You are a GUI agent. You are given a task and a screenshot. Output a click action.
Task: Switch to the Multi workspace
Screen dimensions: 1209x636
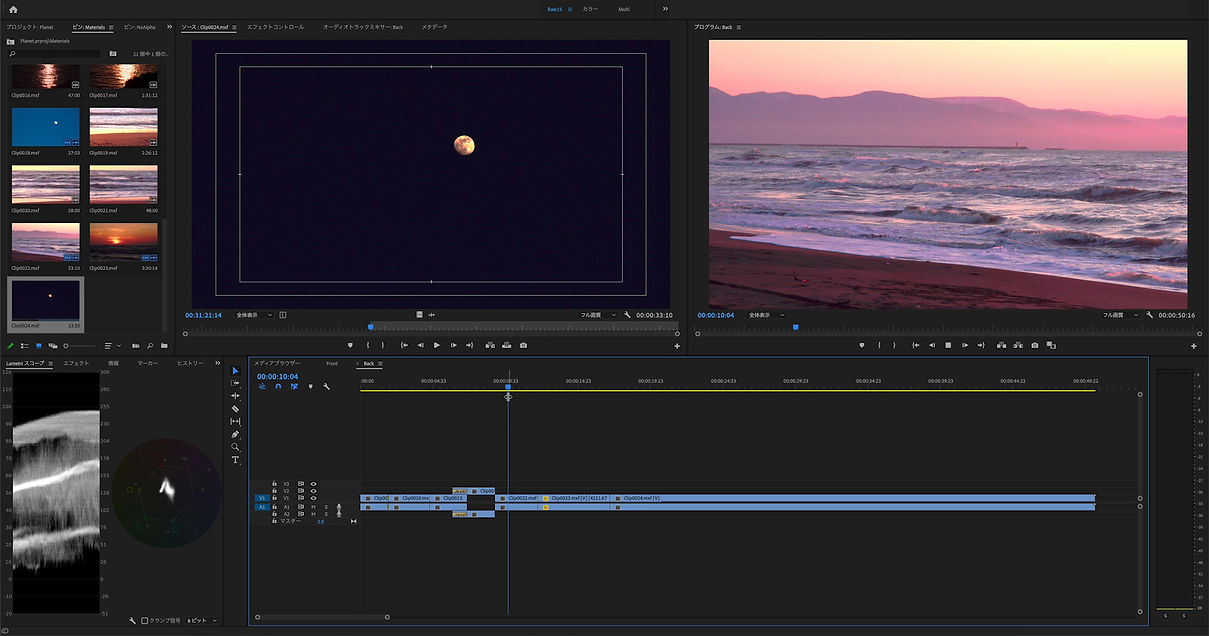pos(624,9)
